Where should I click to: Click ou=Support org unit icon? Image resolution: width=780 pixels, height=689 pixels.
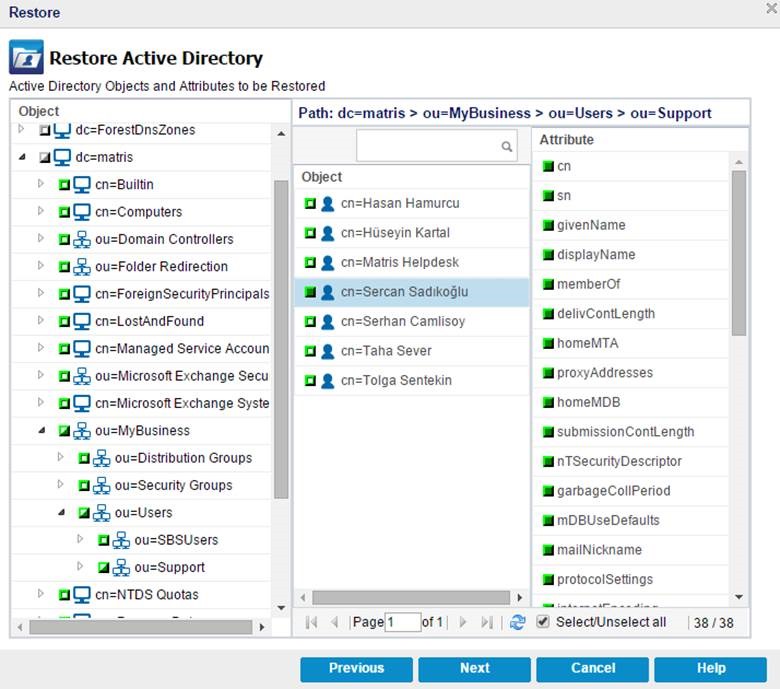121,568
